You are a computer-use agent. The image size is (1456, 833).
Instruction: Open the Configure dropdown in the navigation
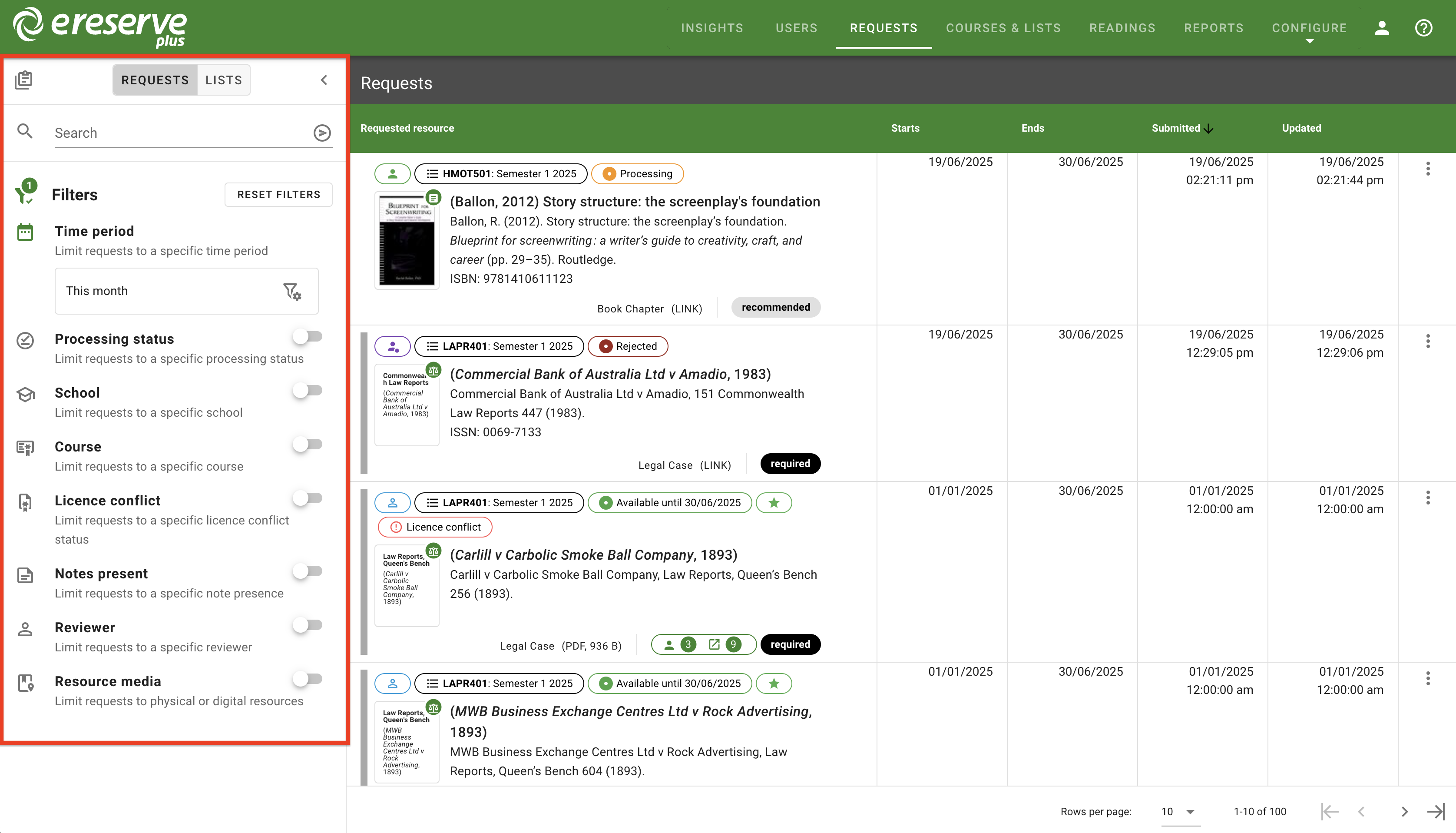click(1309, 27)
